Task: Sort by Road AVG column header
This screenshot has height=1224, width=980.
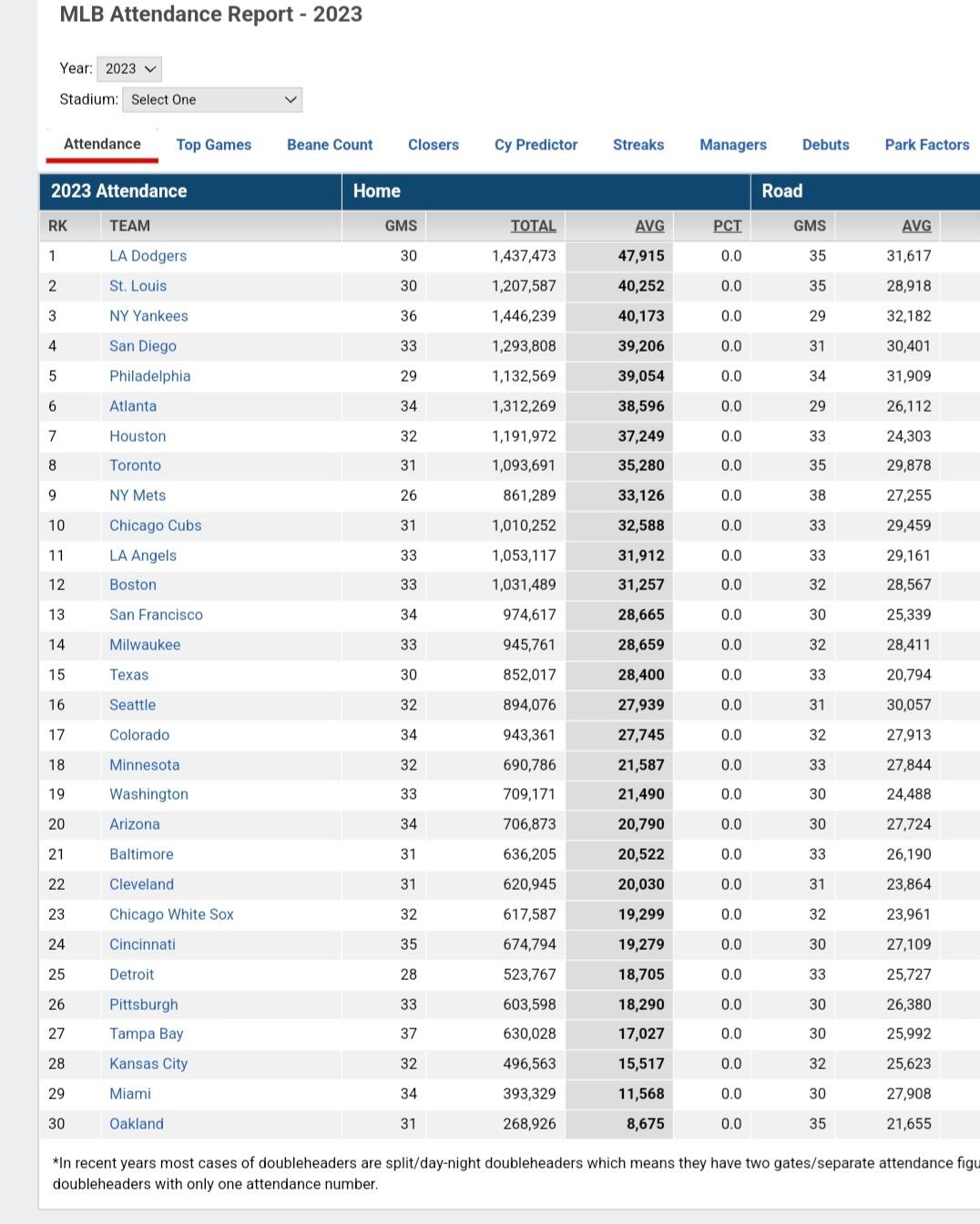Action: coord(916,226)
